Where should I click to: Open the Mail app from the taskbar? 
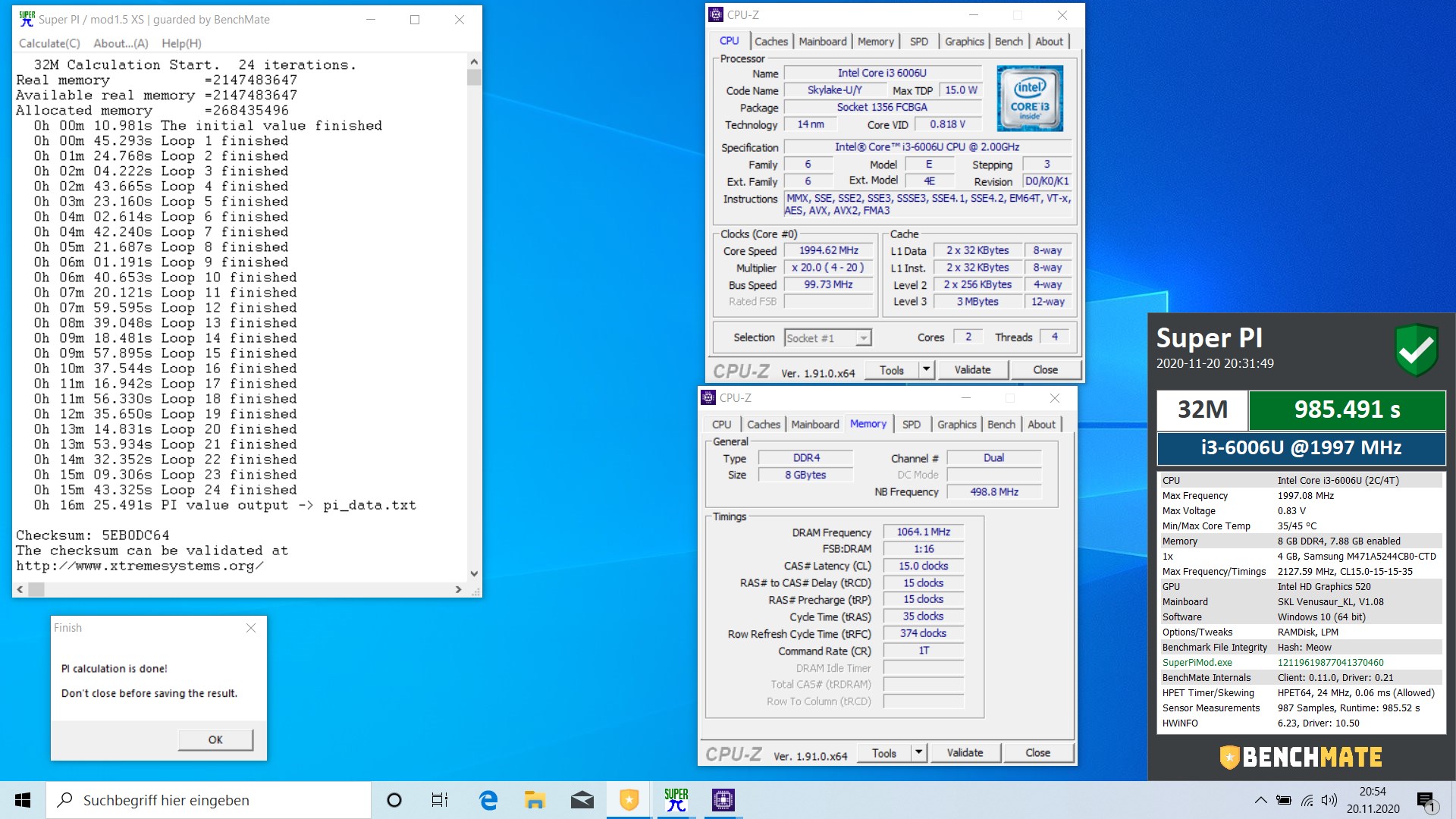pyautogui.click(x=582, y=800)
